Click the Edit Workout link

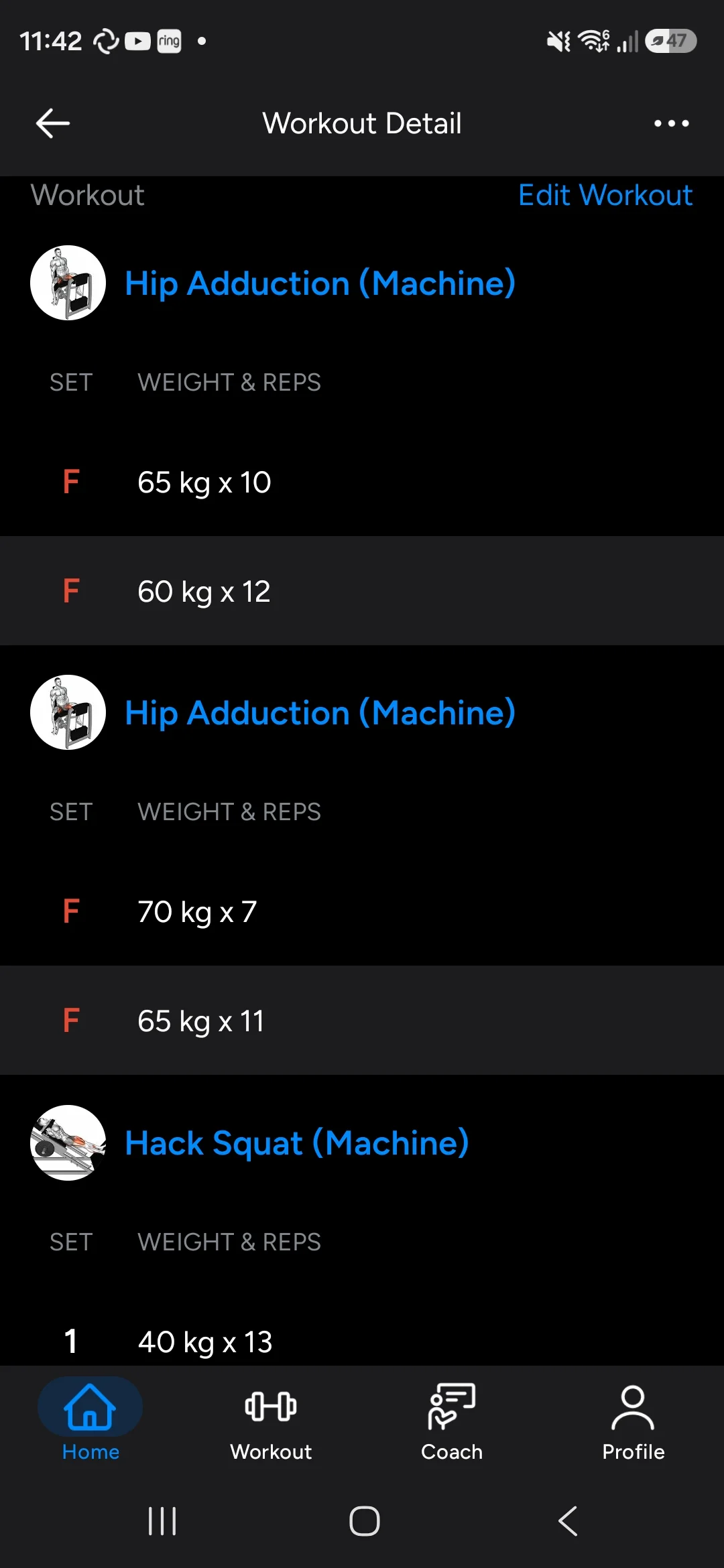coord(605,195)
